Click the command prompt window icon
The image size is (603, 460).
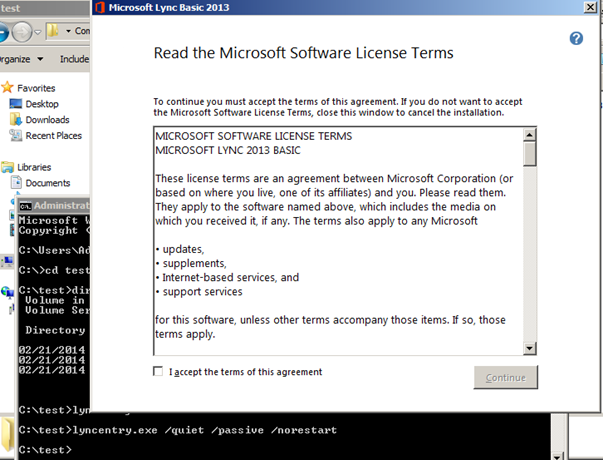25,206
